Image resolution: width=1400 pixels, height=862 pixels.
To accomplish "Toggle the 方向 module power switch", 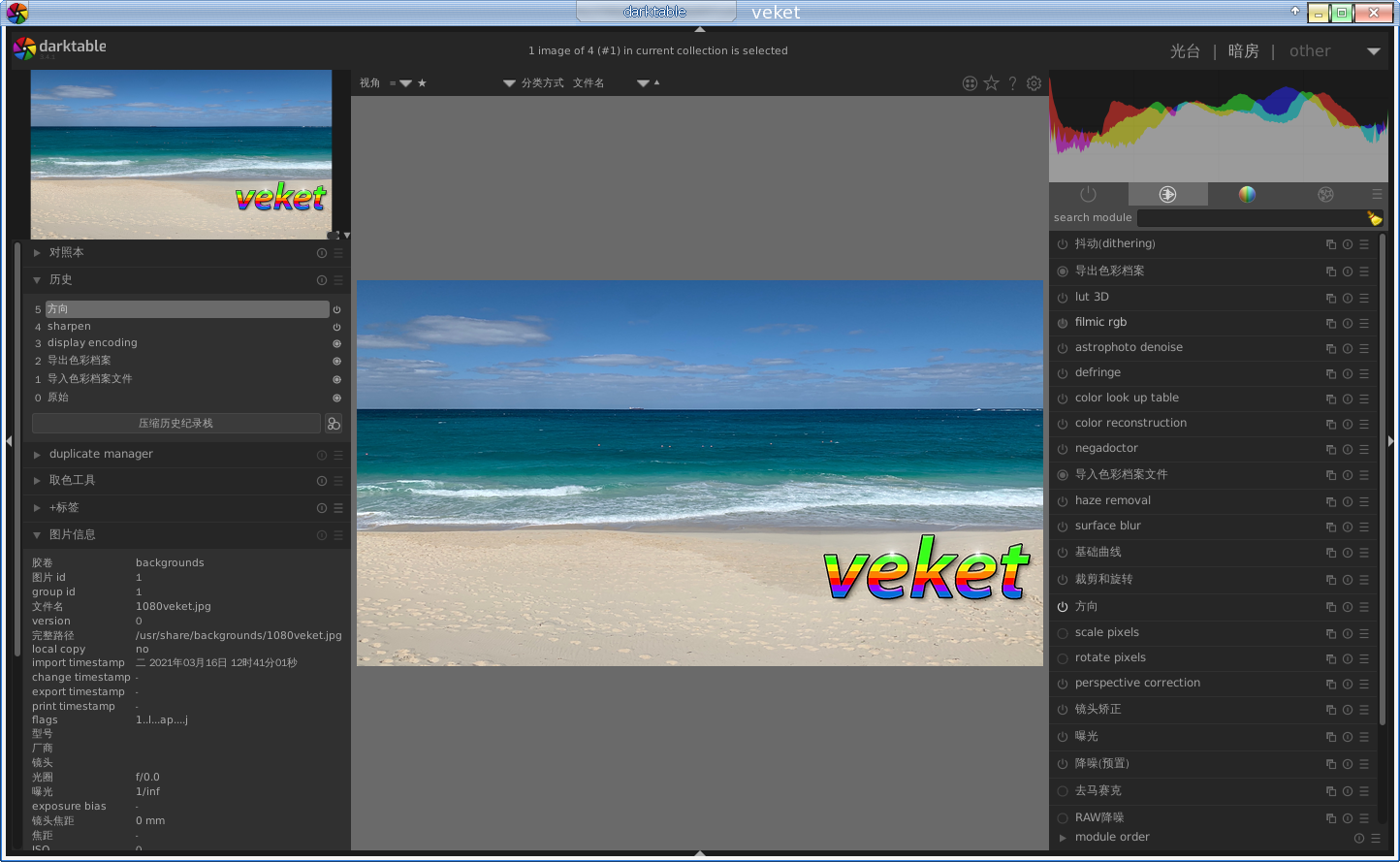I will [x=1063, y=607].
